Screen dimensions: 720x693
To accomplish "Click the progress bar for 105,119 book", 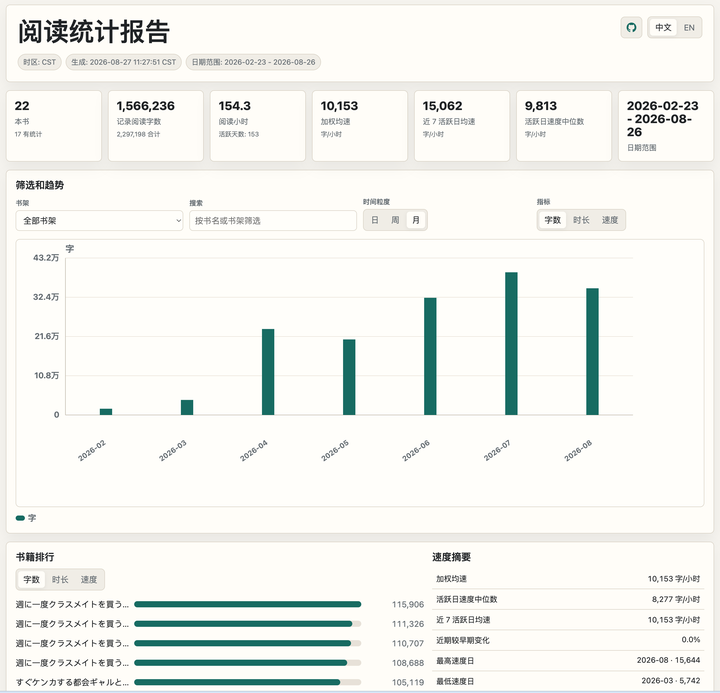I will tap(248, 682).
